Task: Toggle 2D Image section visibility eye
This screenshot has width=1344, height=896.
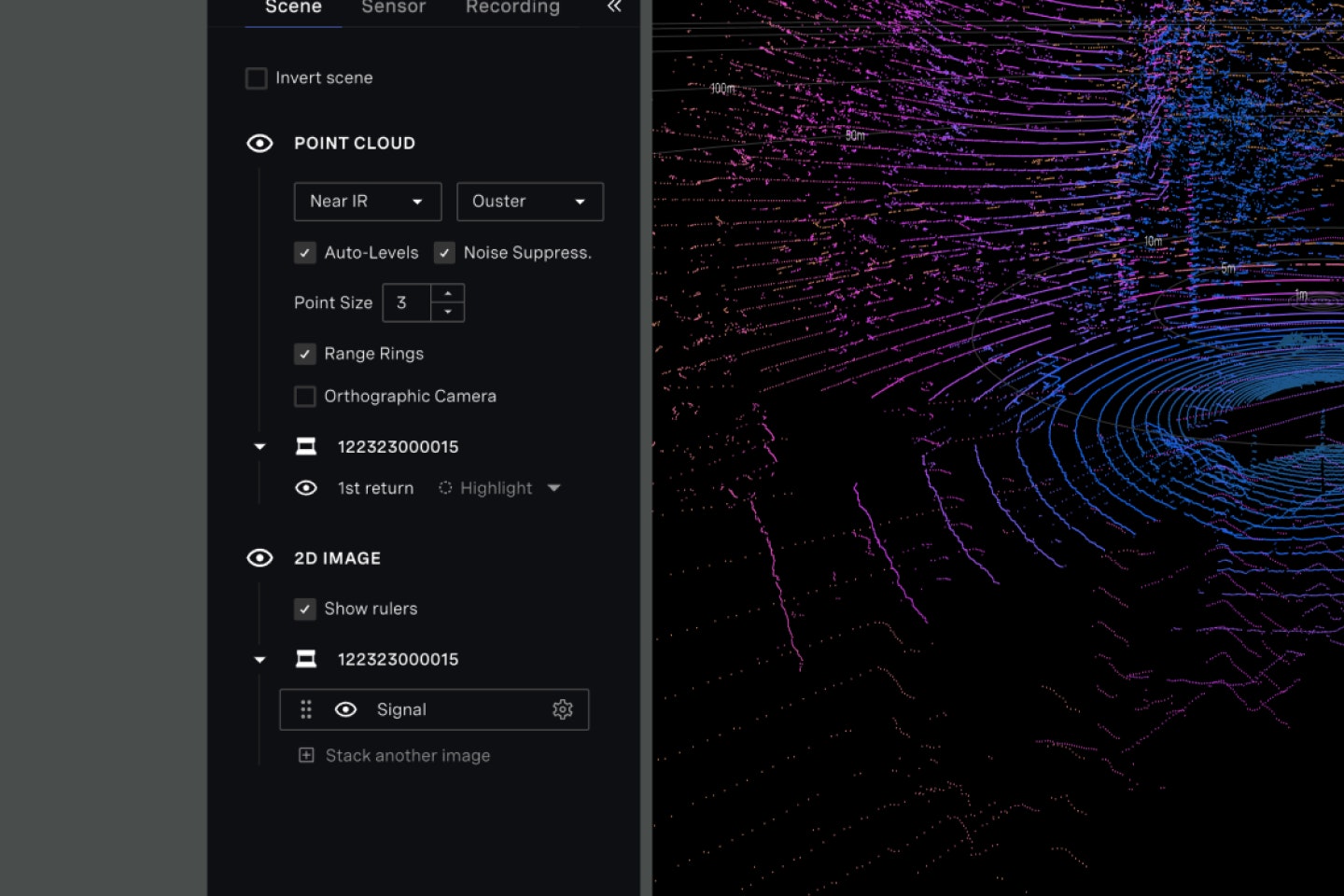Action: coord(259,558)
